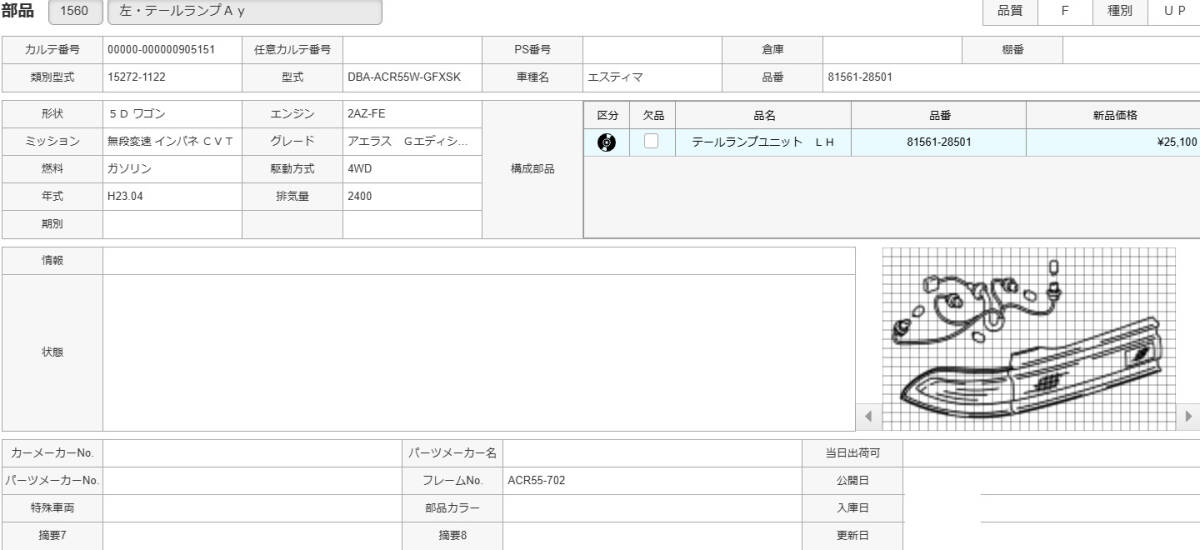Screen dimensions: 1200x550
Task: Click the empty パーツメーカーNo. field
Action: pyautogui.click(x=252, y=480)
